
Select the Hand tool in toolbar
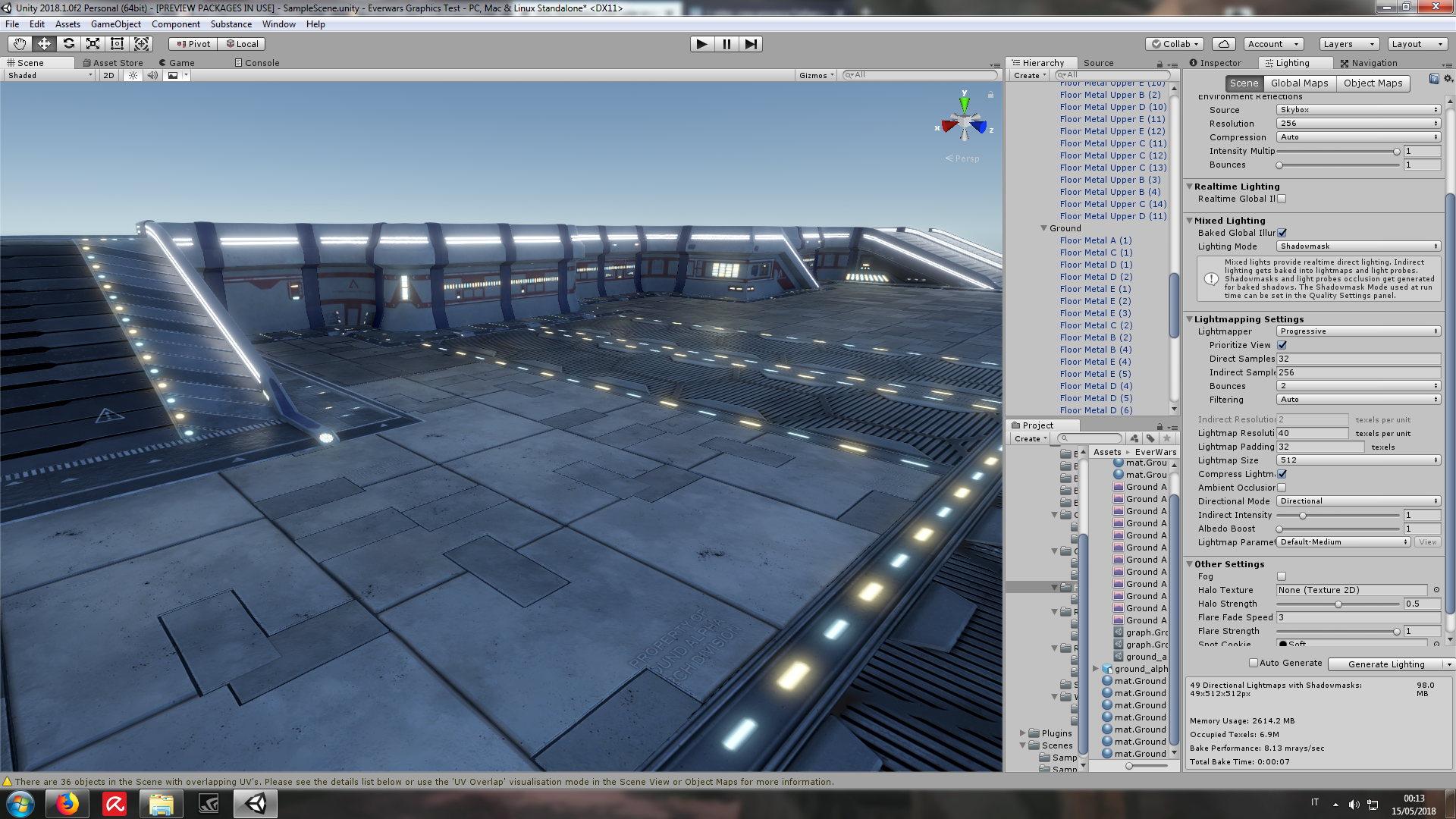(x=20, y=44)
